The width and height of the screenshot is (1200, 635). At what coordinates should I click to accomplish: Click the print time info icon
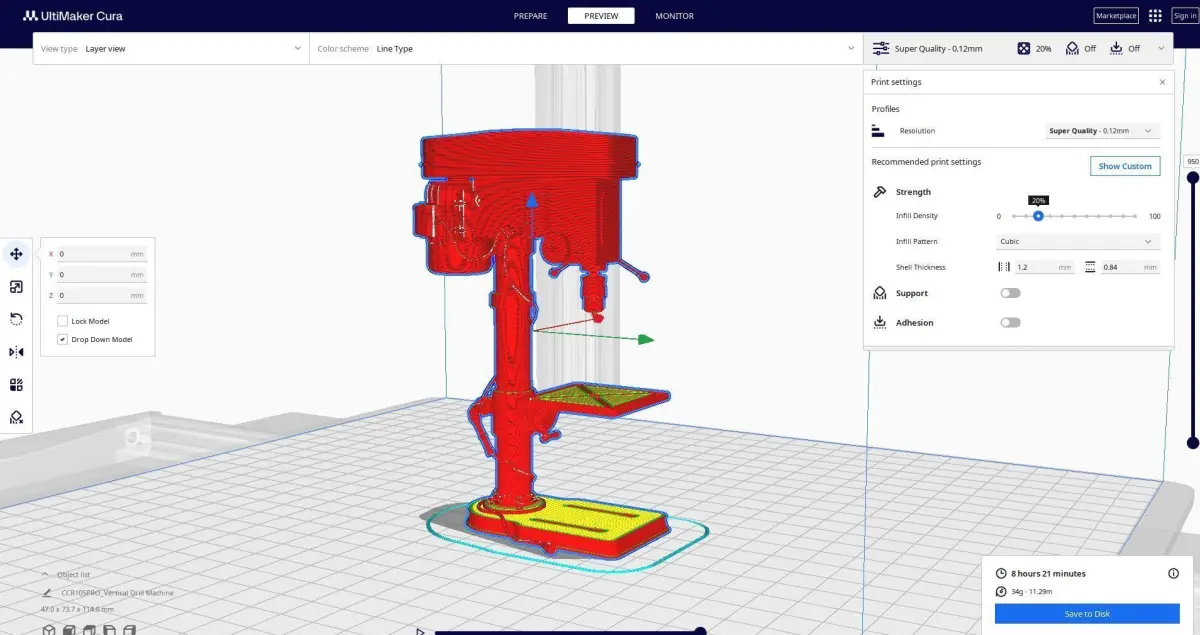point(1173,573)
